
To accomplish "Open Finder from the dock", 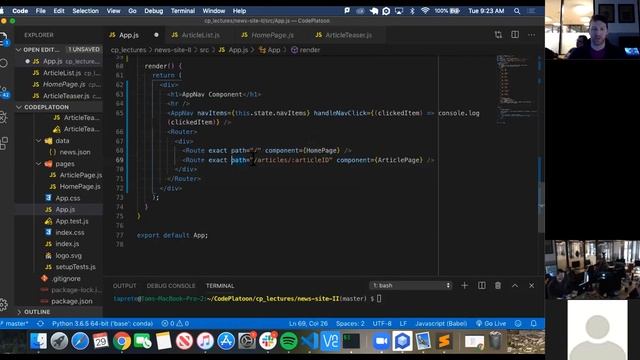I will (38, 341).
